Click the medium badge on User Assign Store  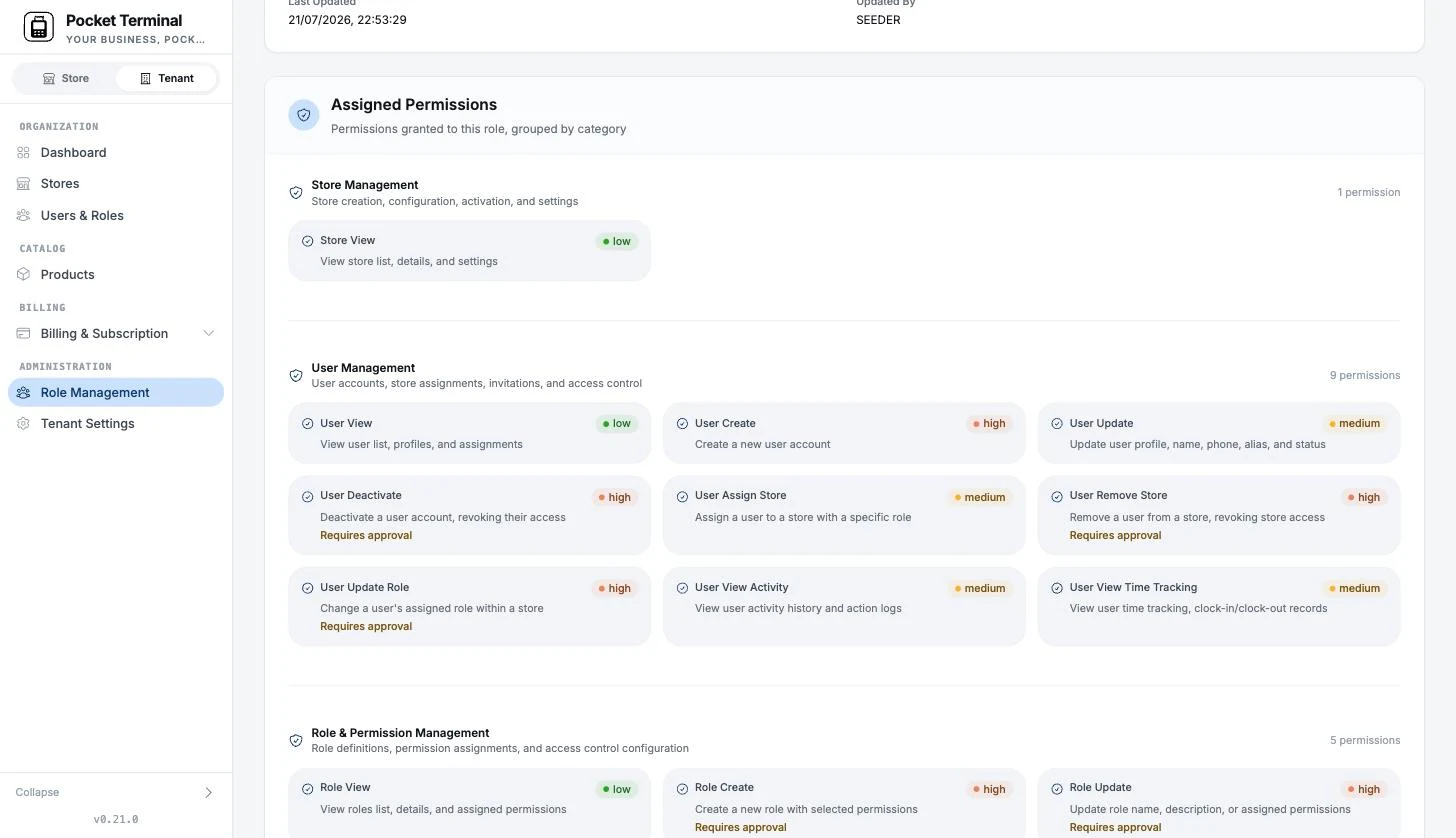click(x=979, y=497)
